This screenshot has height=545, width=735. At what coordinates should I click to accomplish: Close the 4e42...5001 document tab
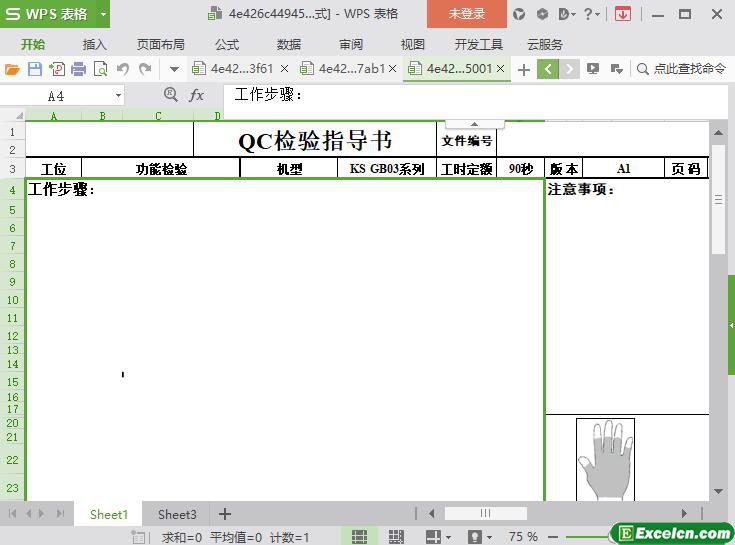tap(501, 69)
